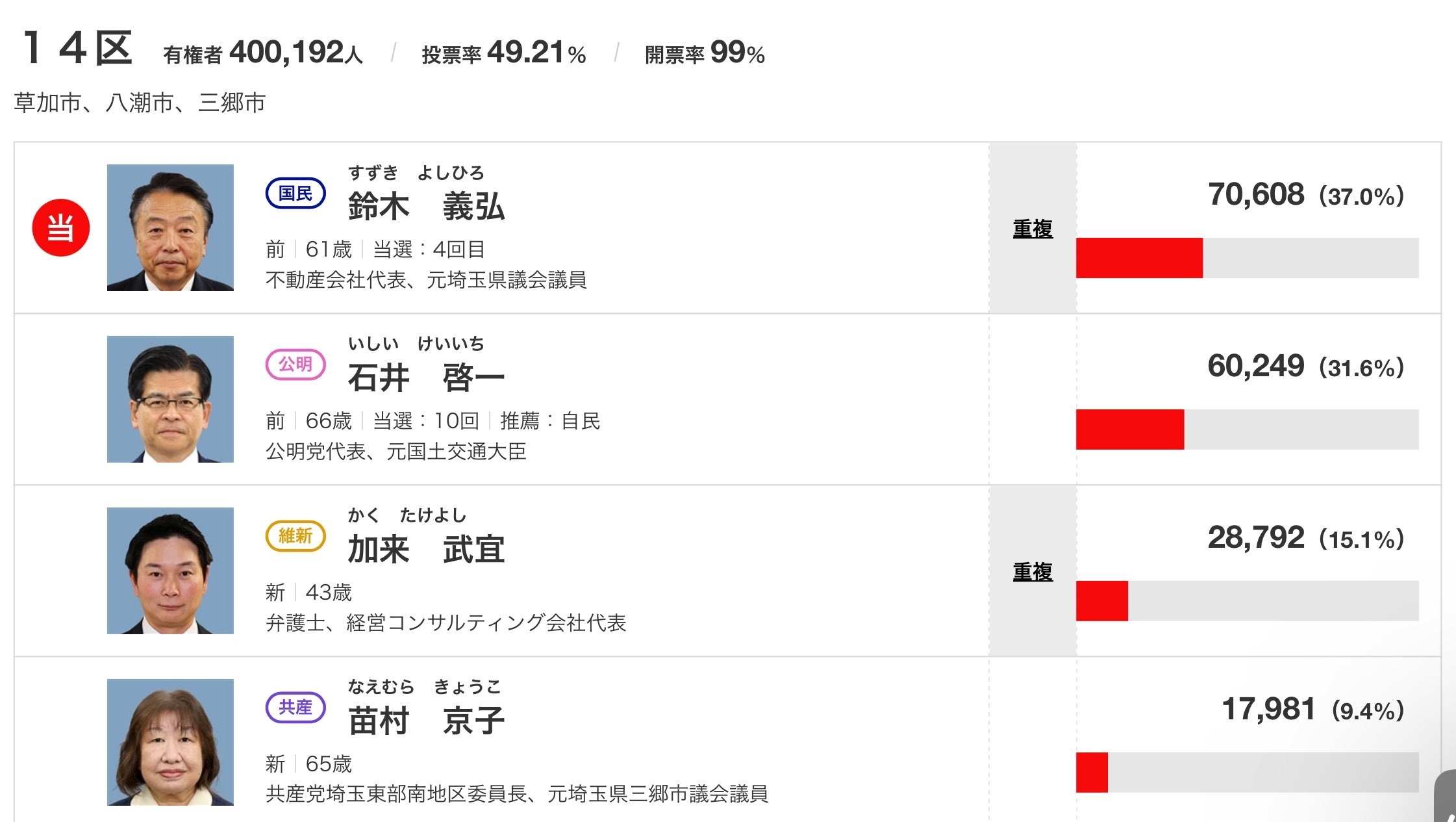Click the red 当 elected badge
Image resolution: width=1456 pixels, height=822 pixels.
click(x=61, y=227)
